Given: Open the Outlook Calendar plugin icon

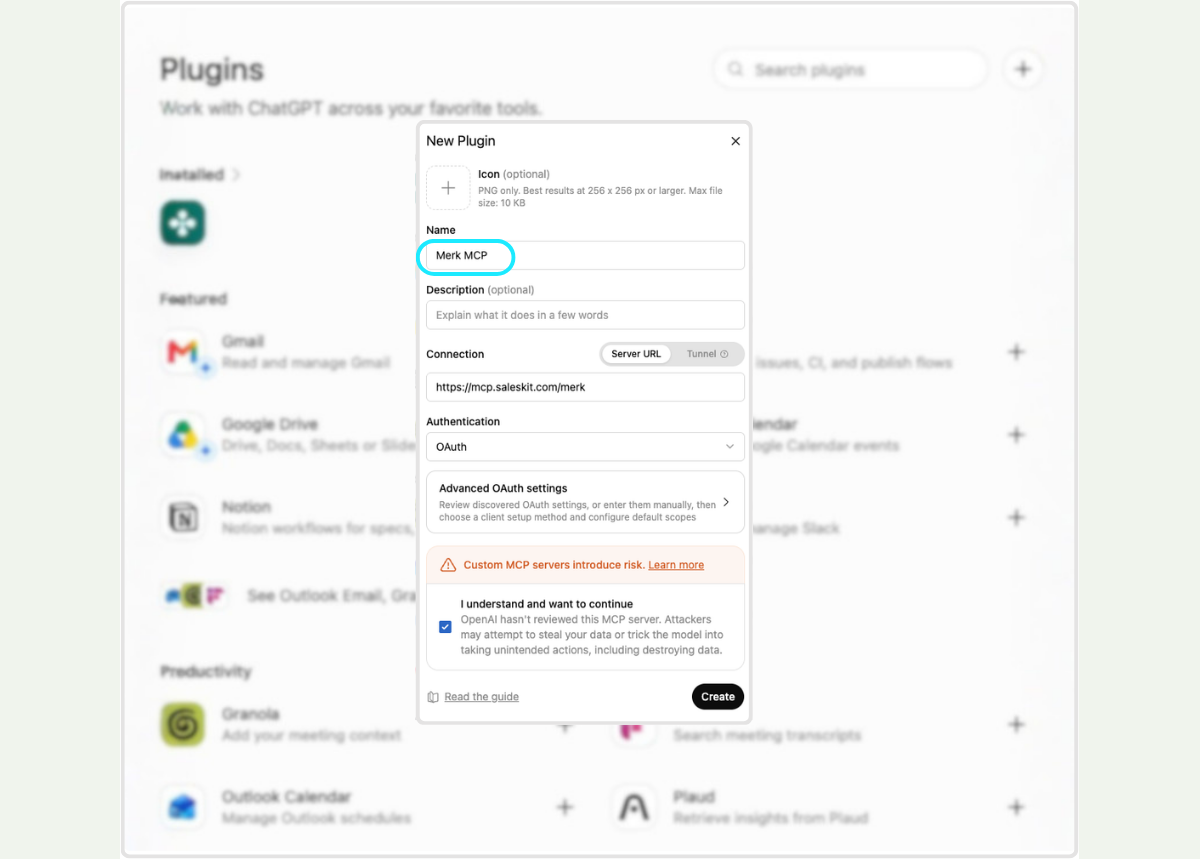Looking at the screenshot, I should point(183,807).
